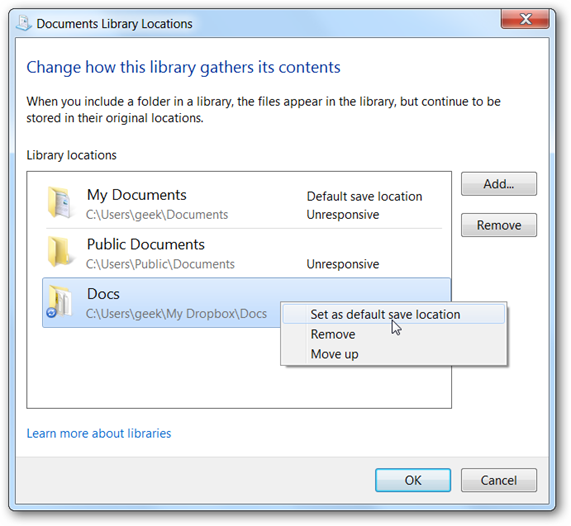Open Learn more about libraries link

pyautogui.click(x=99, y=433)
